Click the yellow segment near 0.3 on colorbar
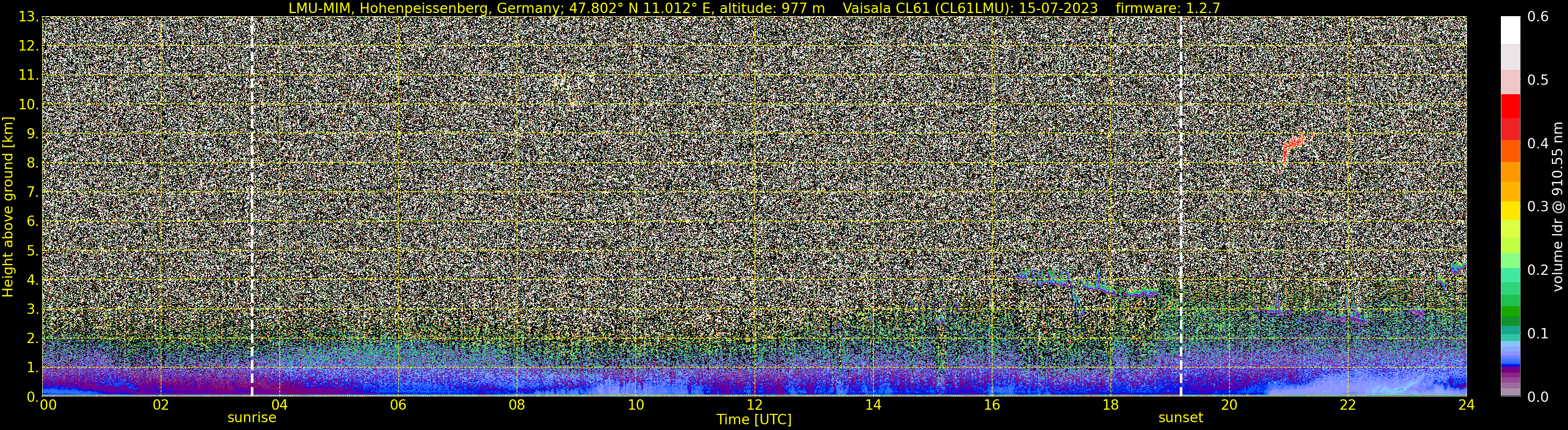 [1510, 210]
